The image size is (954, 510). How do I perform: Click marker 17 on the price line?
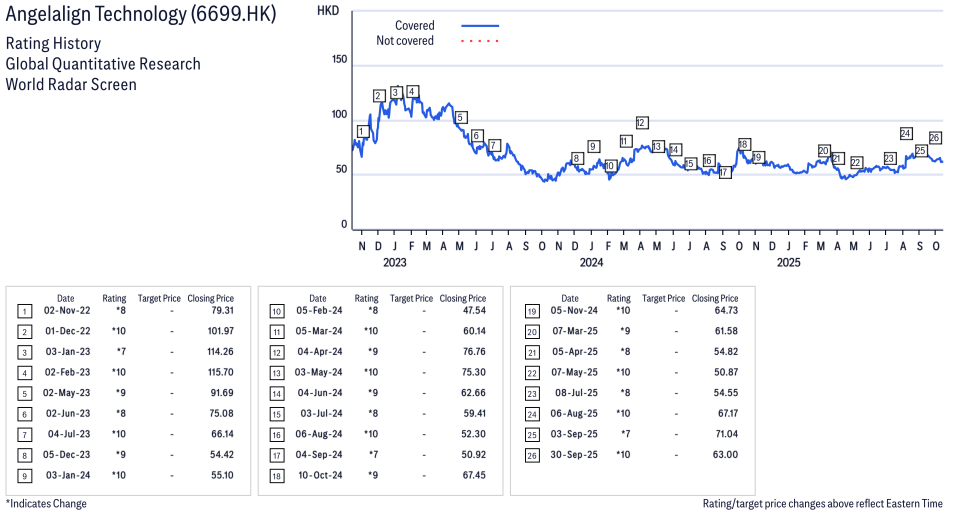(x=724, y=172)
